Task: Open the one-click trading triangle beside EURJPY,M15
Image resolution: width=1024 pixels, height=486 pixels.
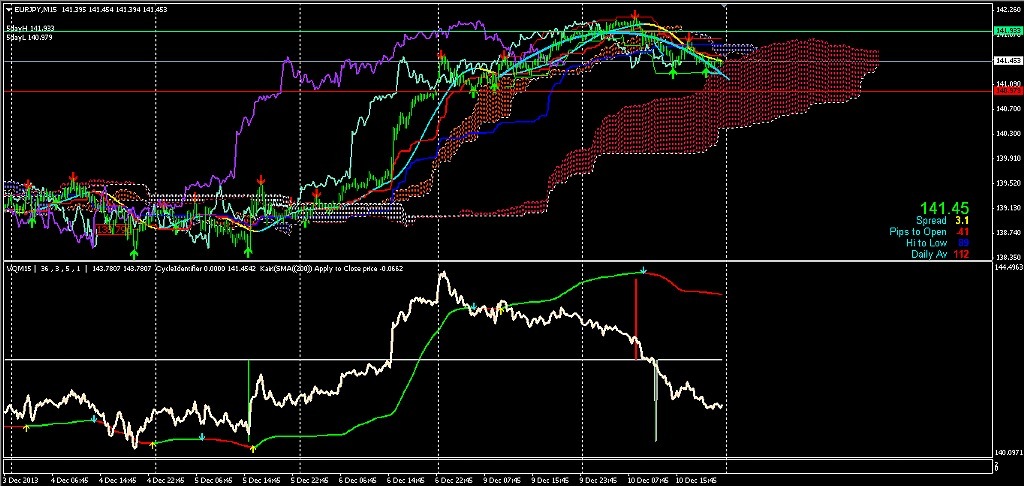Action: pyautogui.click(x=7, y=7)
